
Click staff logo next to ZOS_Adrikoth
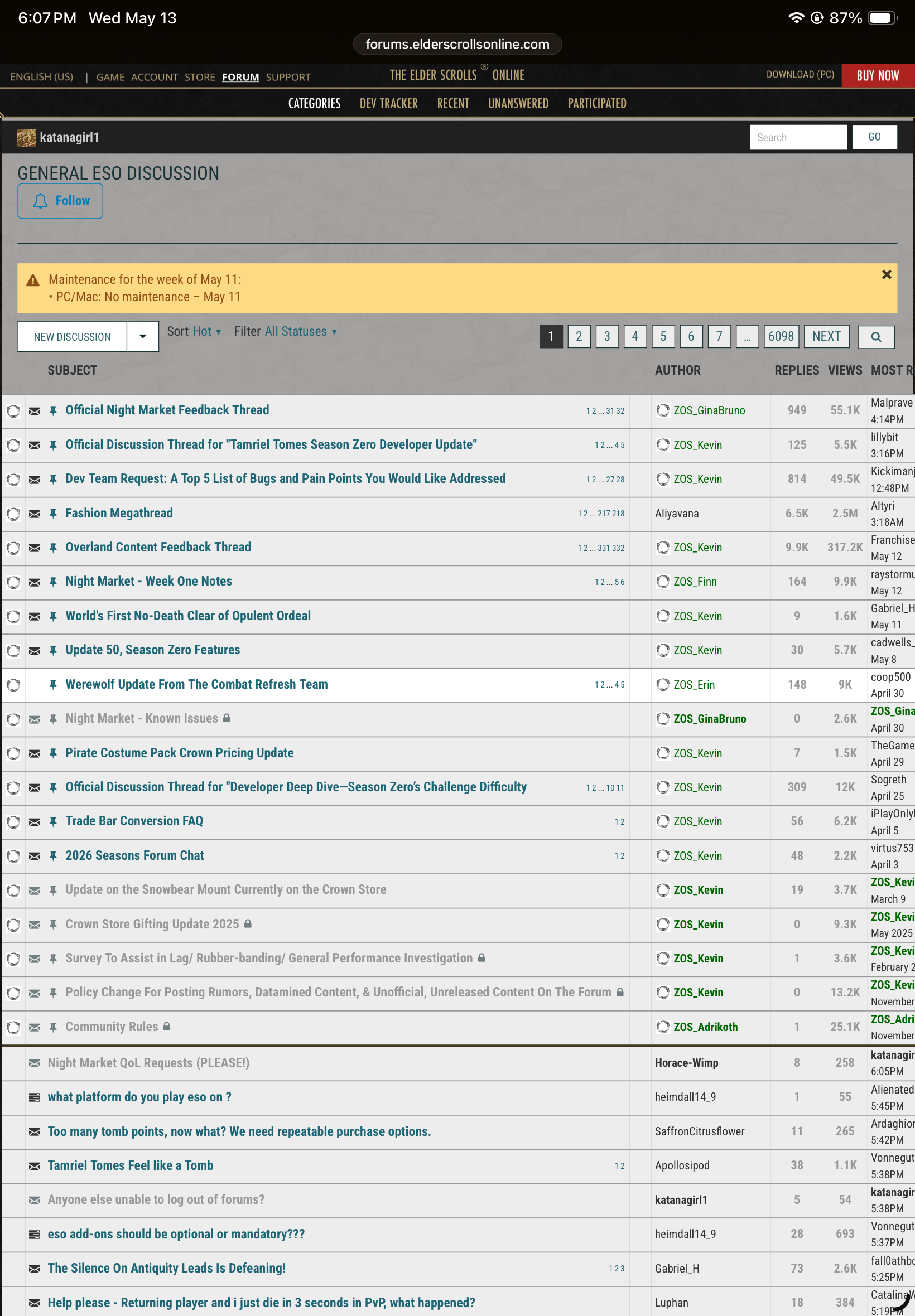tap(663, 1027)
